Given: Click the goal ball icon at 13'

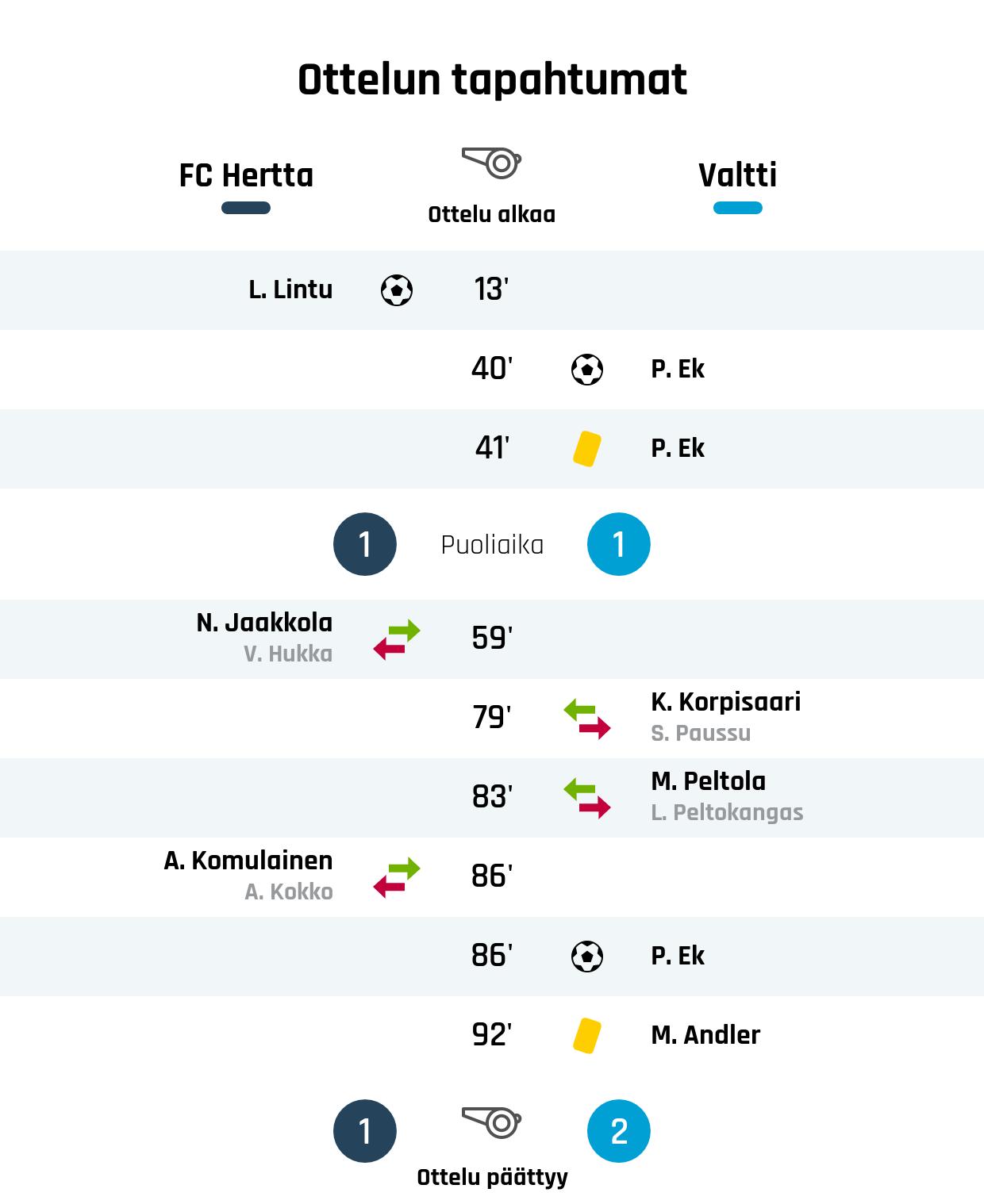Looking at the screenshot, I should click(397, 290).
